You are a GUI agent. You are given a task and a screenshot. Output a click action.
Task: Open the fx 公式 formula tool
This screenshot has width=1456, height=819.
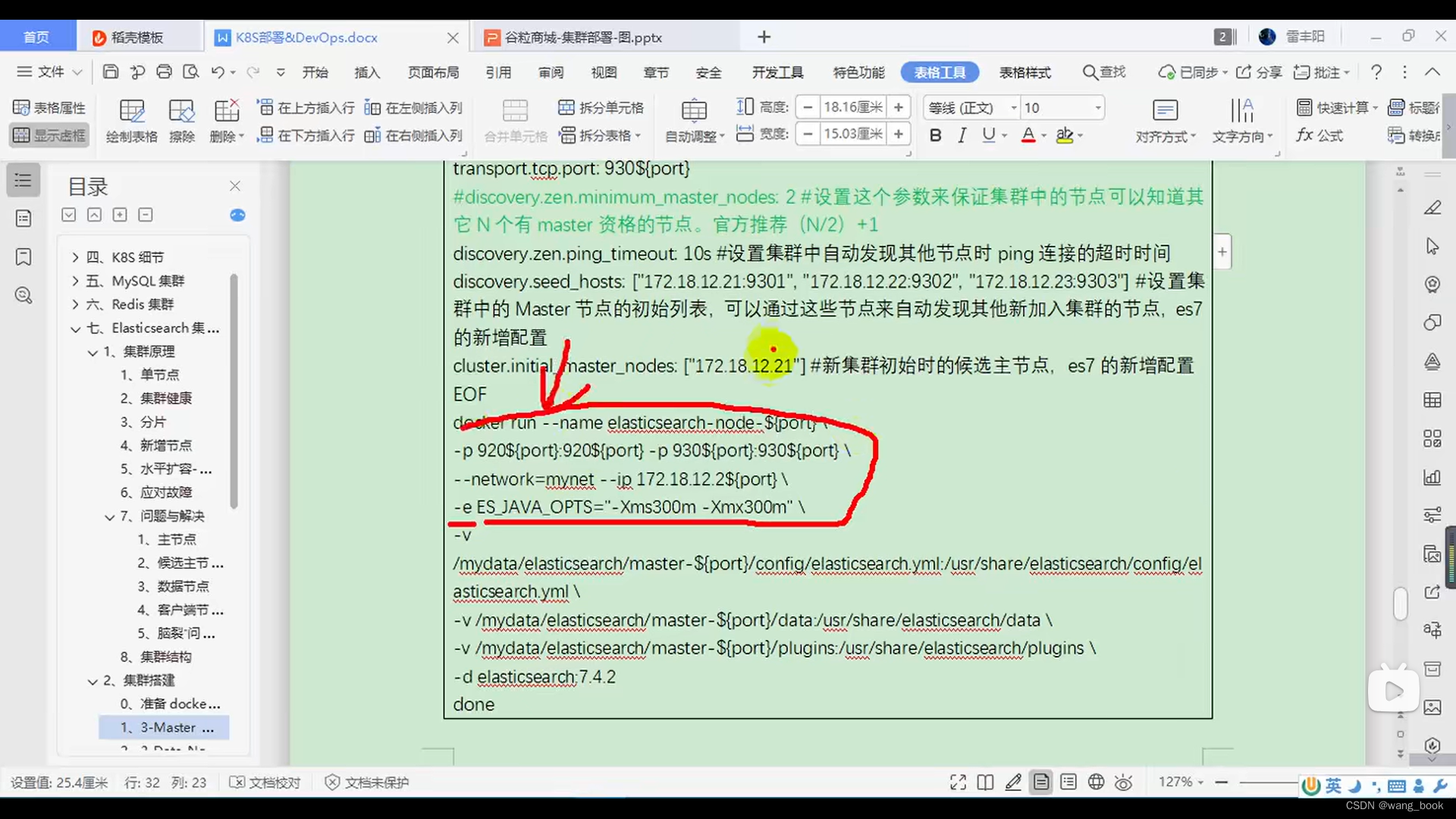(1320, 135)
